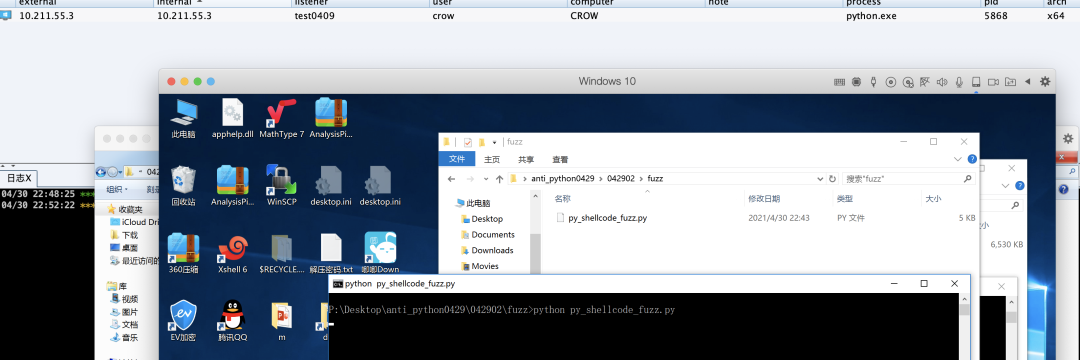The height and width of the screenshot is (360, 1080).
Task: Open Explorer help question mark icon
Action: point(972,159)
